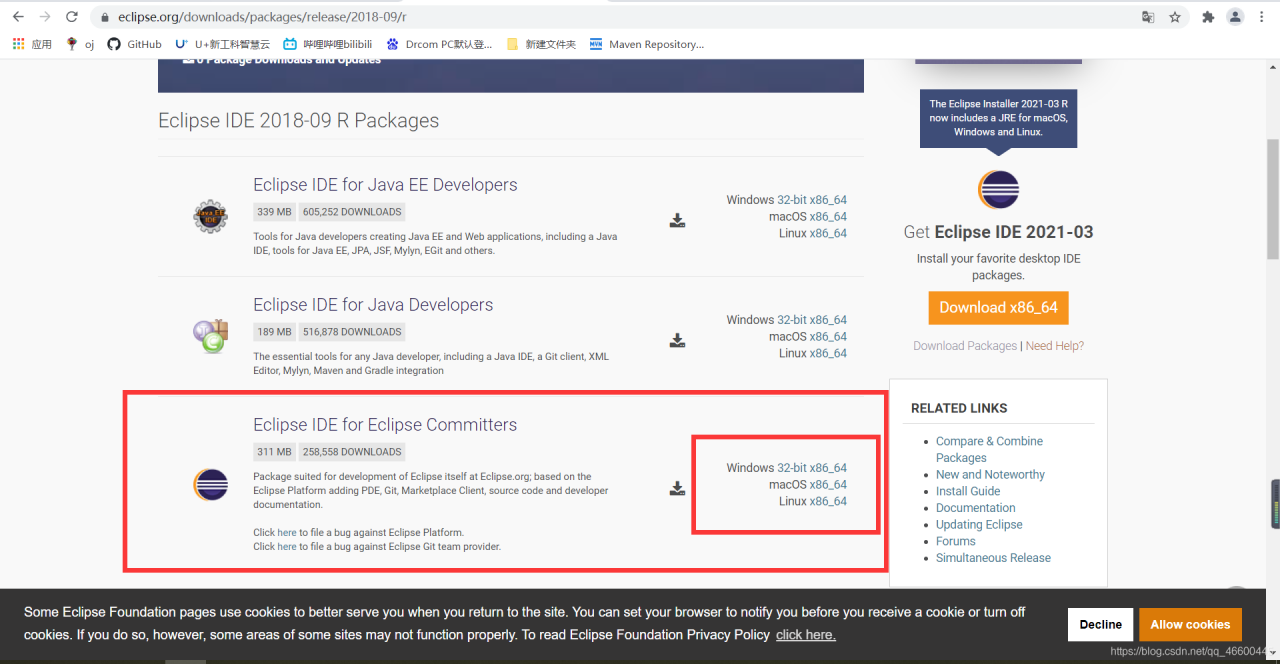Click the page vertical scrollbar thumb
Screen dimensions: 1280x664
(1272, 198)
